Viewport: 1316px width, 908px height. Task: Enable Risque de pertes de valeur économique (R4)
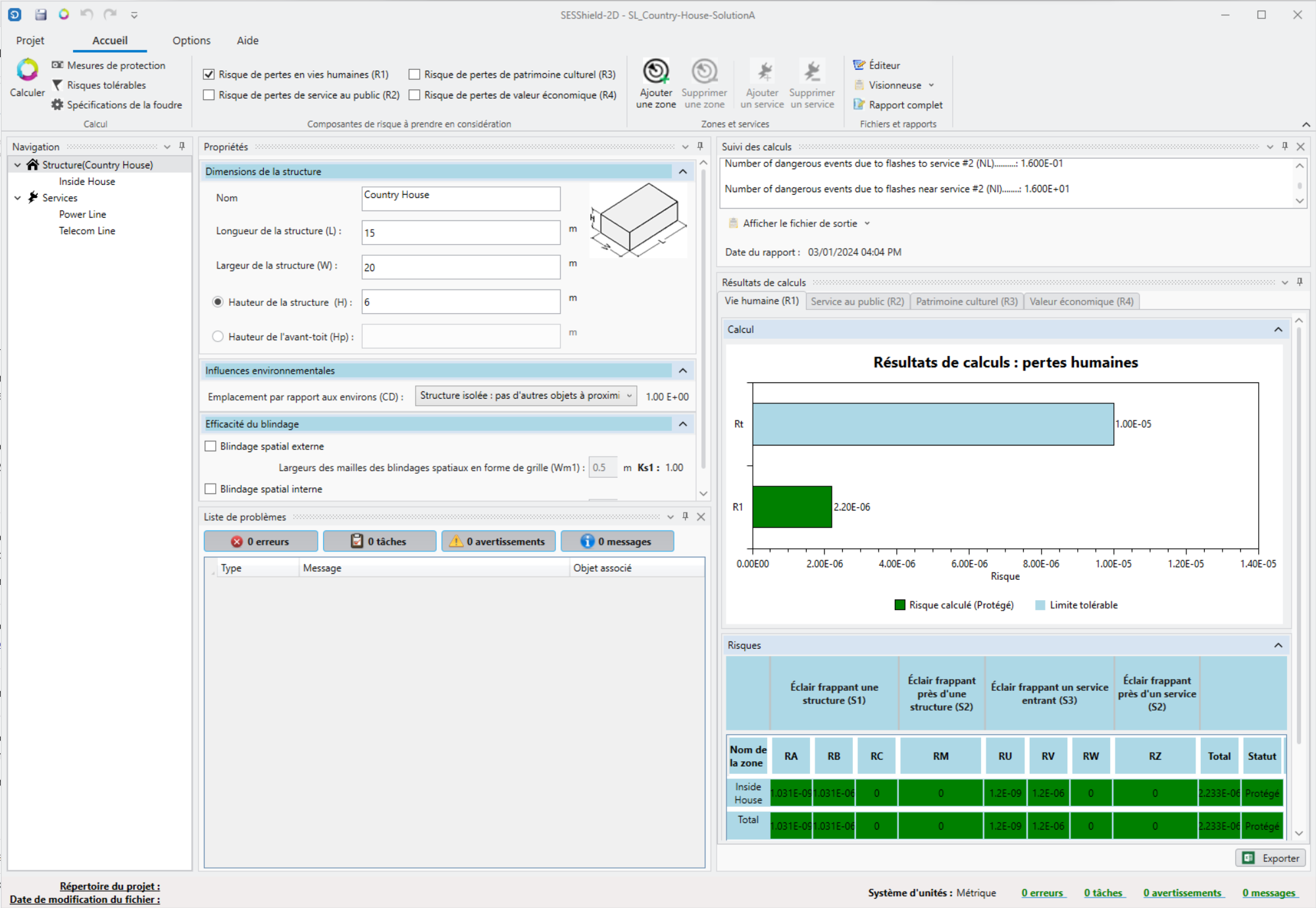click(x=415, y=95)
